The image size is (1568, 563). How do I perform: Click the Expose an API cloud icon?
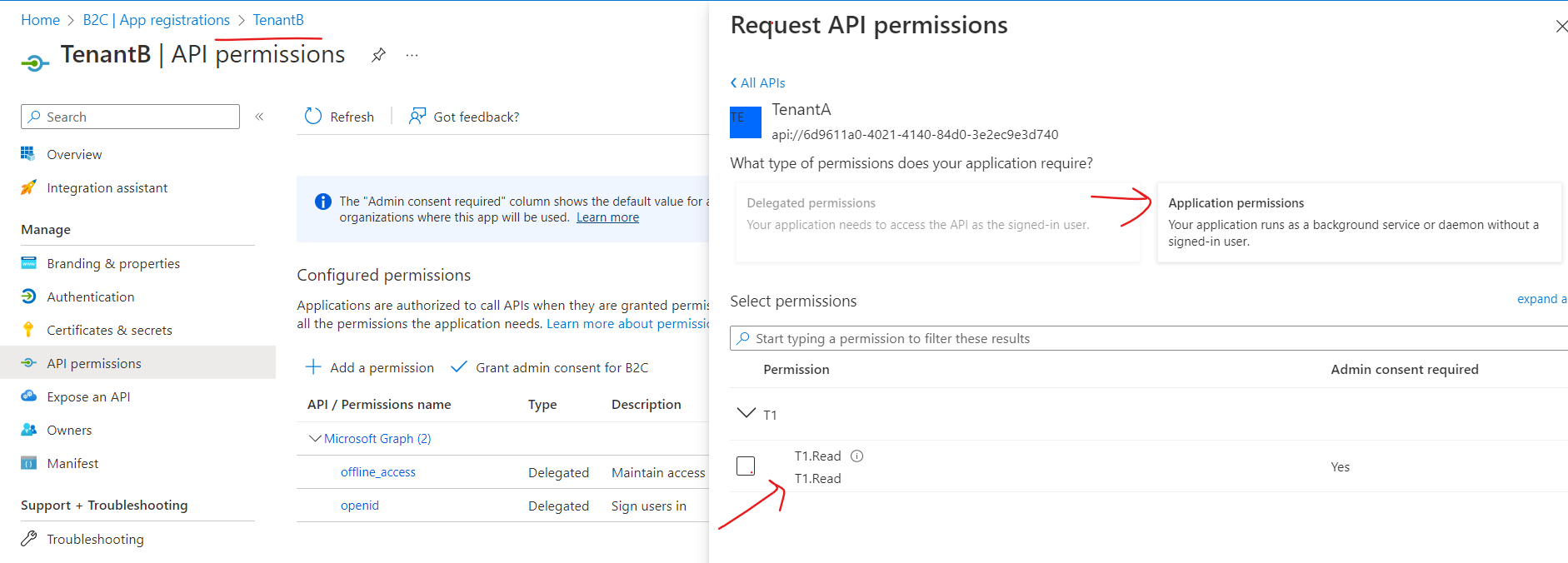(28, 396)
